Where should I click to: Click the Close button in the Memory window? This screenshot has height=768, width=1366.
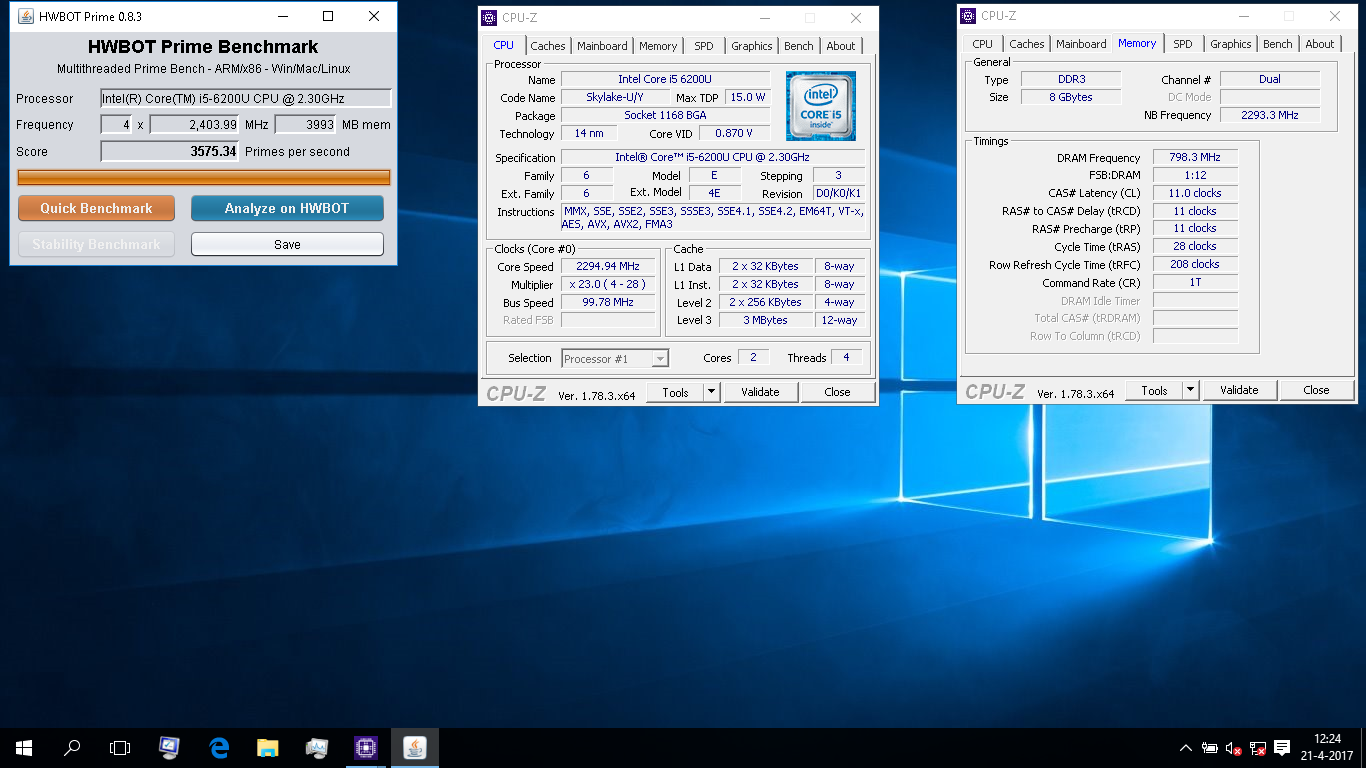pyautogui.click(x=1317, y=390)
